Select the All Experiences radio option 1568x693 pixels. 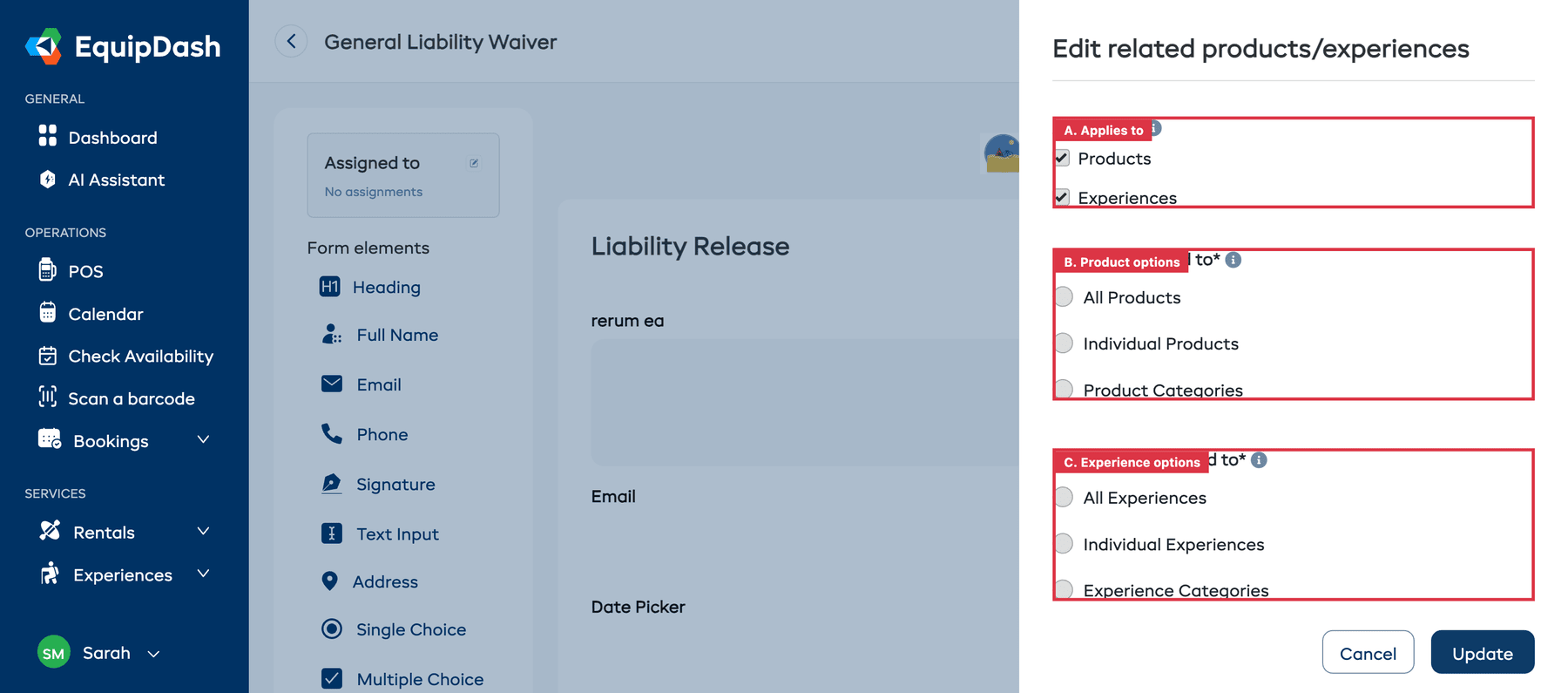1064,498
